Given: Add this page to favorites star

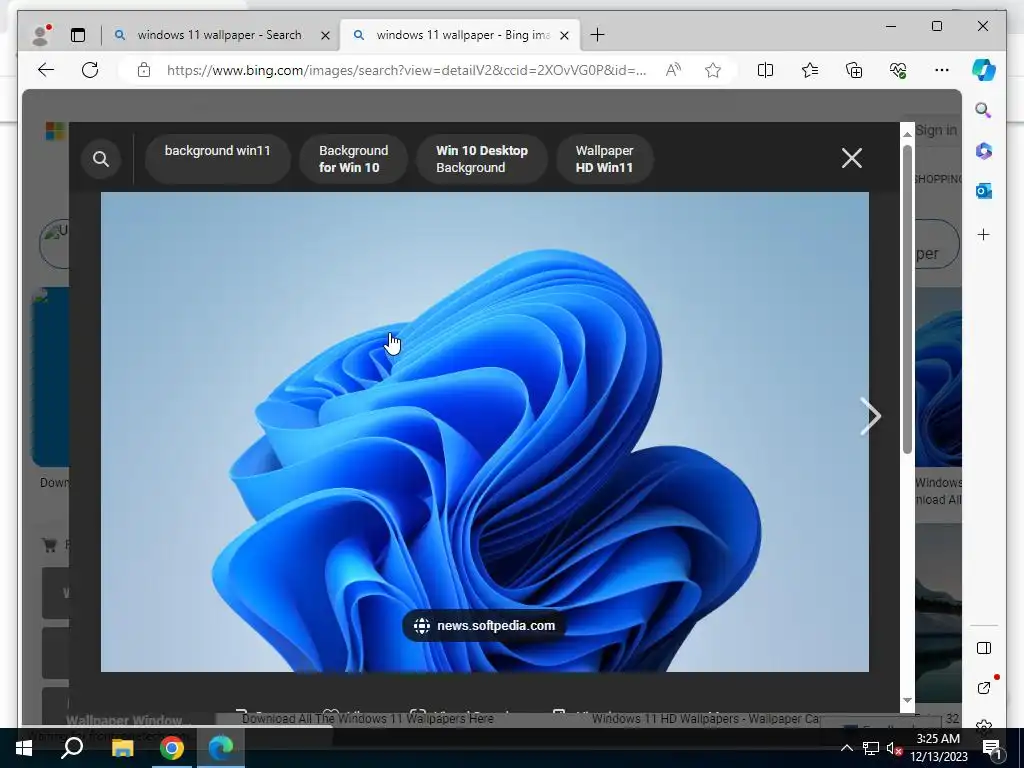Looking at the screenshot, I should click(712, 70).
